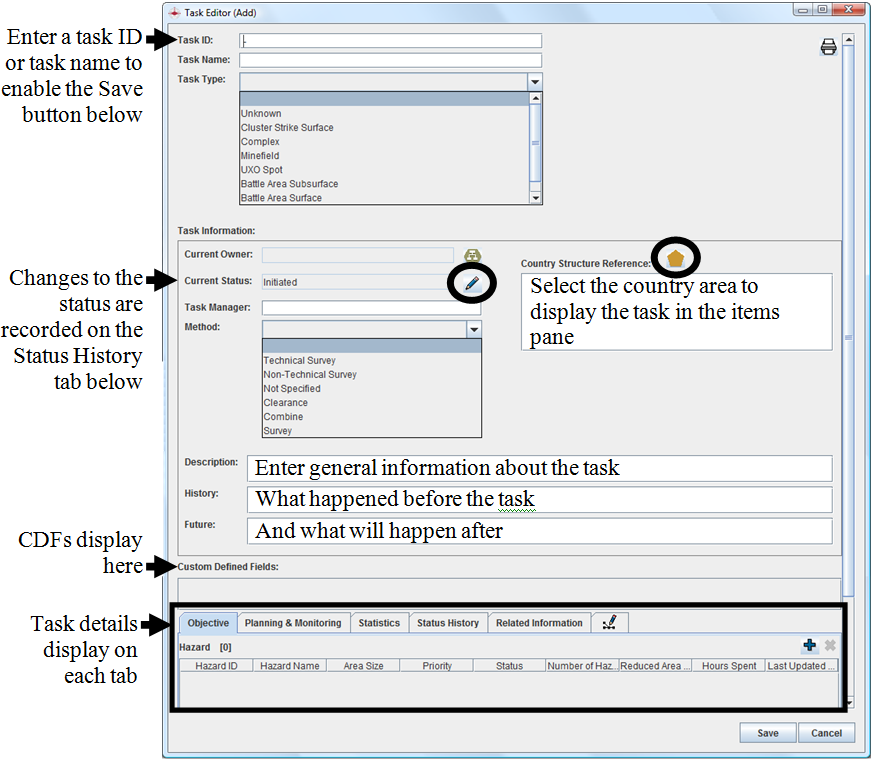Expand the Task Type dropdown
875x762 pixels.
click(535, 82)
